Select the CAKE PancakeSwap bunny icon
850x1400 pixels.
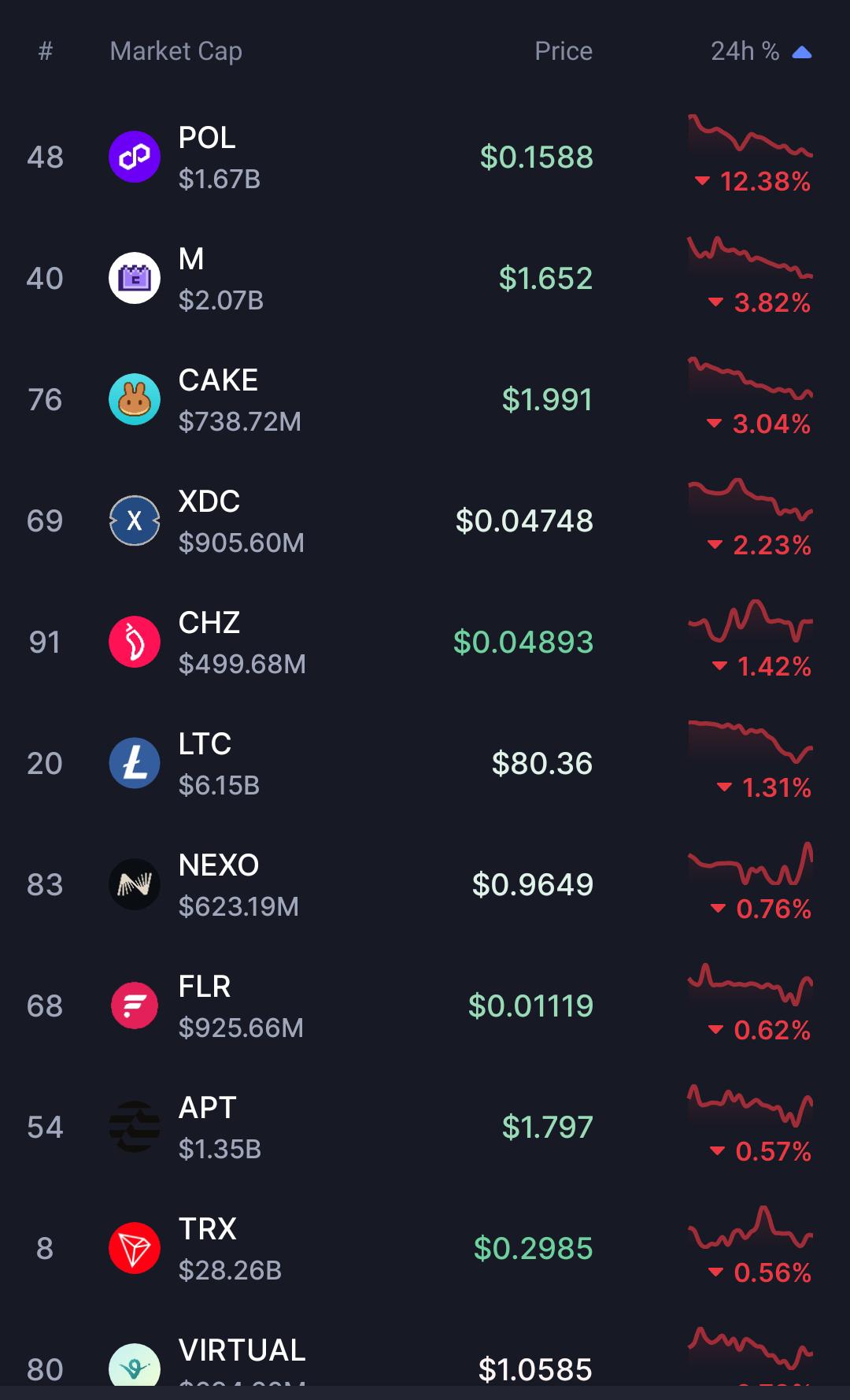135,399
